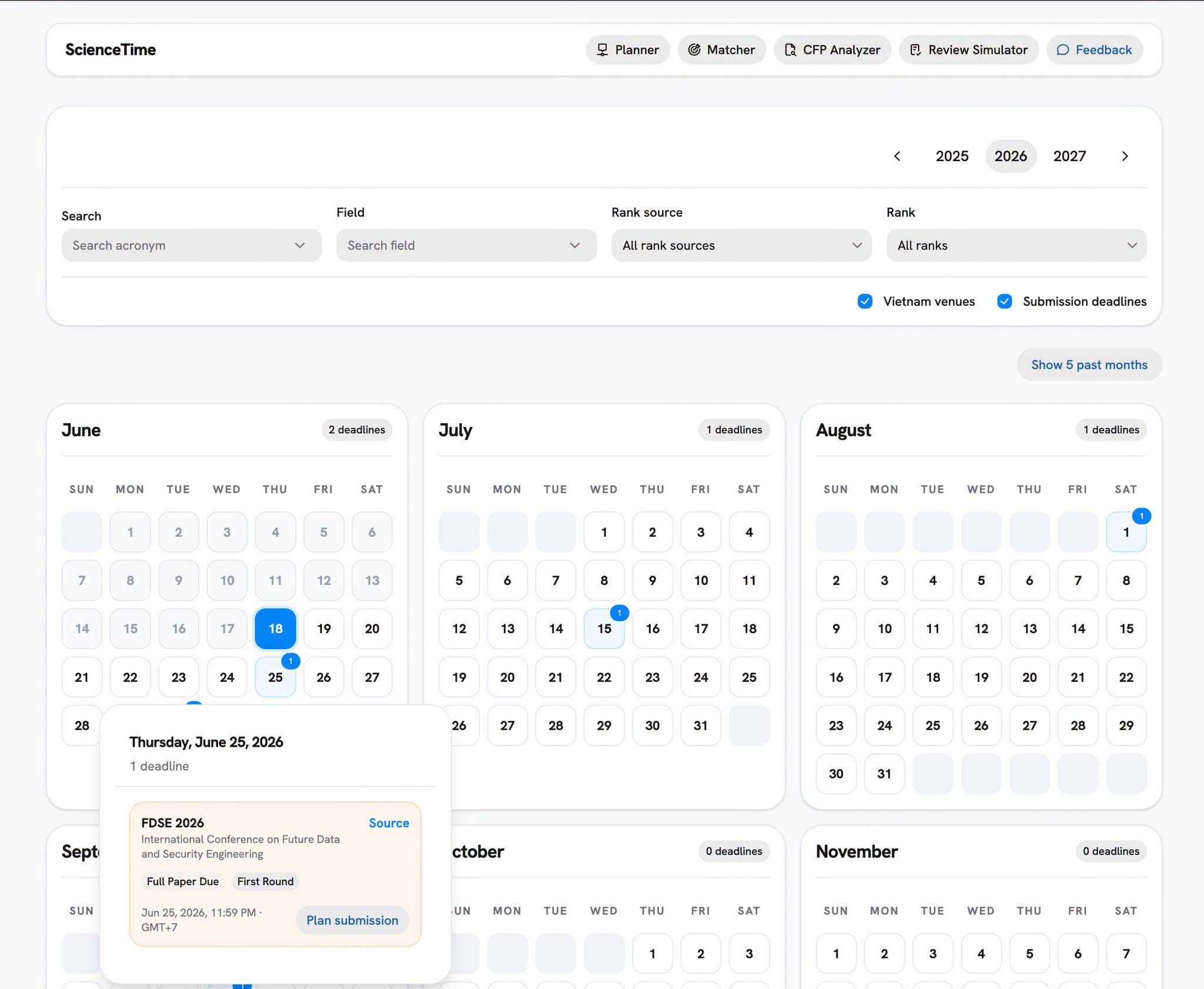Select the year 2026 tab

[1011, 156]
